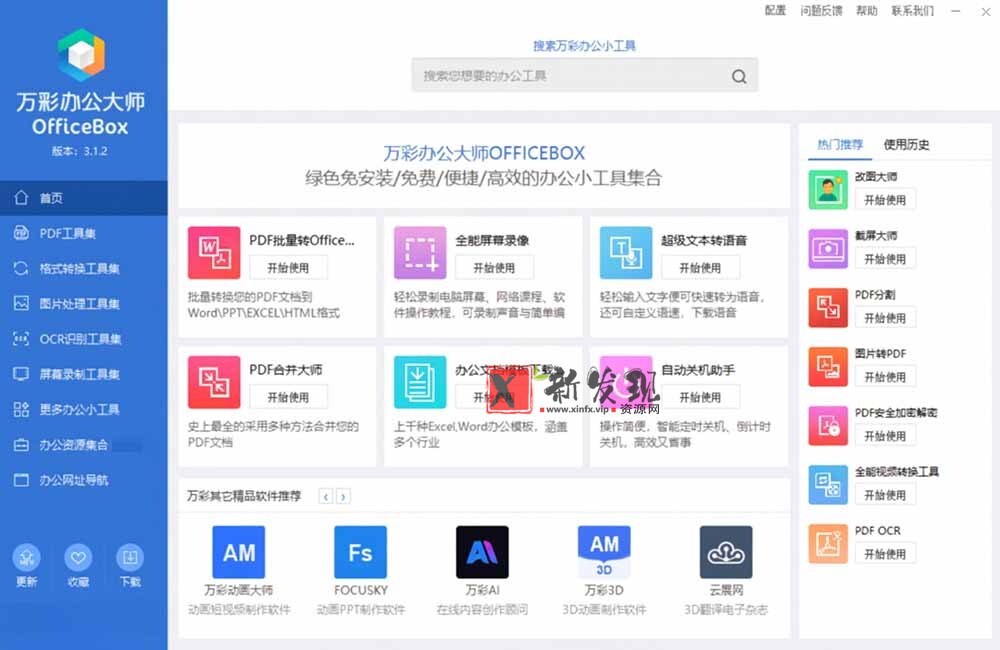This screenshot has height=650, width=1000.
Task: Click the 全能屏幕录像 recorder icon
Action: tap(420, 253)
